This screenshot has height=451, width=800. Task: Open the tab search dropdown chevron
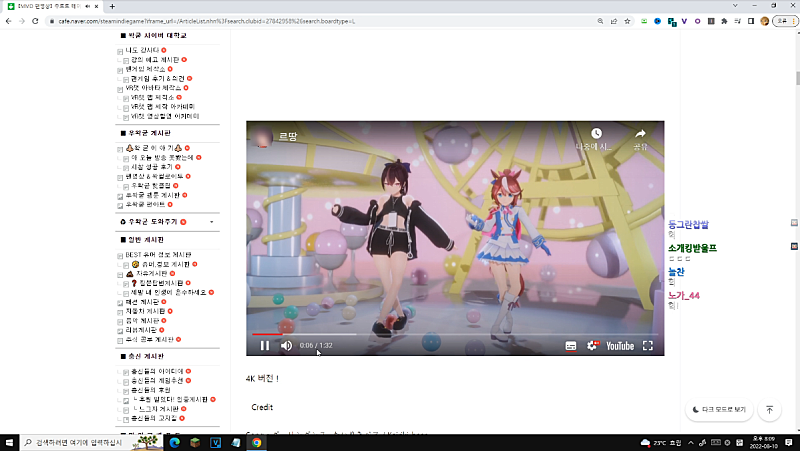tap(735, 6)
